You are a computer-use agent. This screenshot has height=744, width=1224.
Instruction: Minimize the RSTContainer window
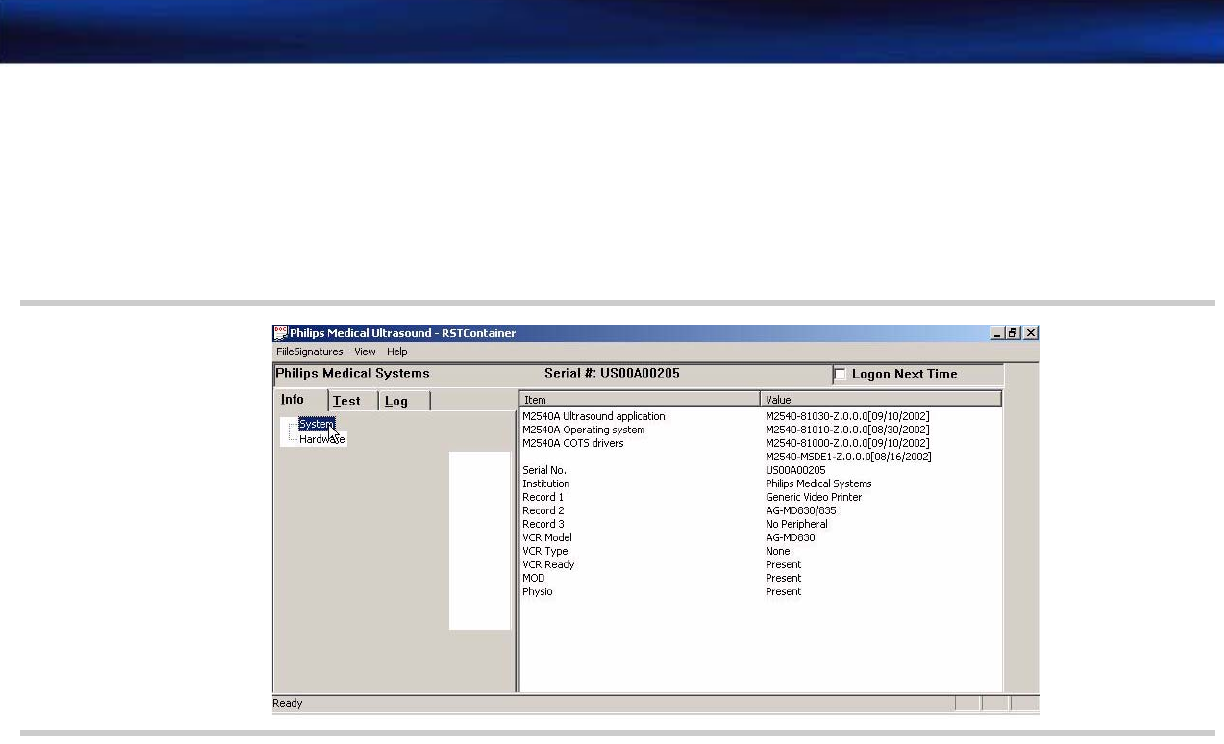pyautogui.click(x=997, y=333)
